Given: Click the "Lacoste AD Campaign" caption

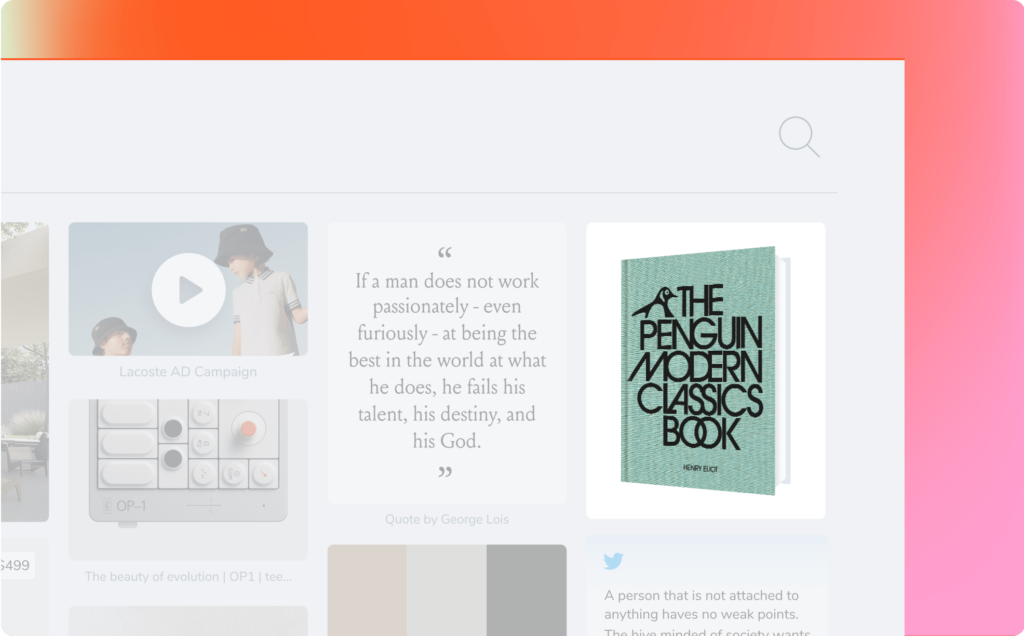Looking at the screenshot, I should [x=188, y=372].
